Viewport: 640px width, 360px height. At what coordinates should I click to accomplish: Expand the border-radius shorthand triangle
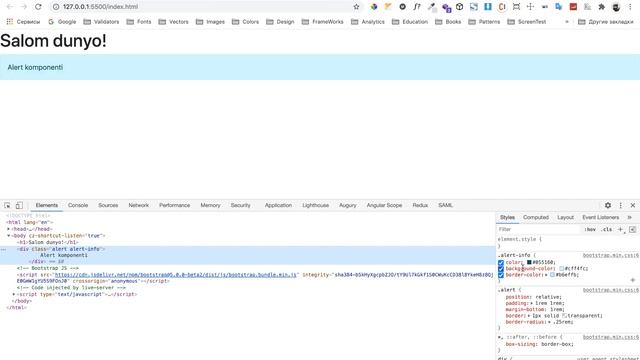pyautogui.click(x=549, y=322)
